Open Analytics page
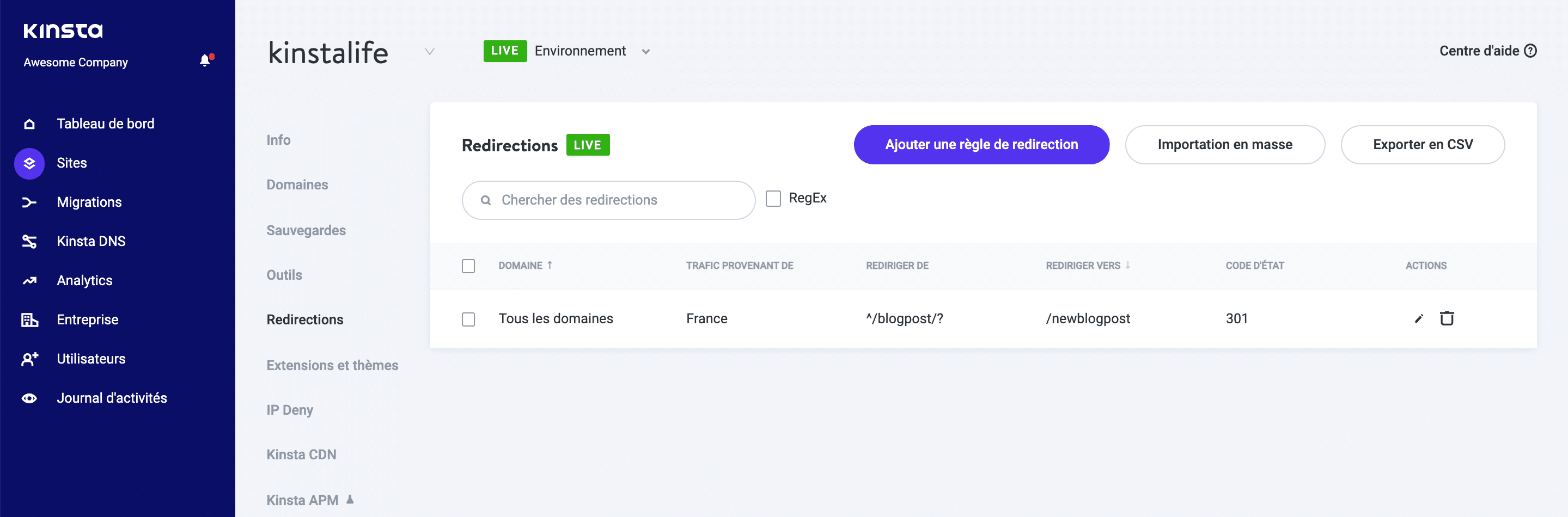Screen dimensions: 1568x517 [x=84, y=280]
